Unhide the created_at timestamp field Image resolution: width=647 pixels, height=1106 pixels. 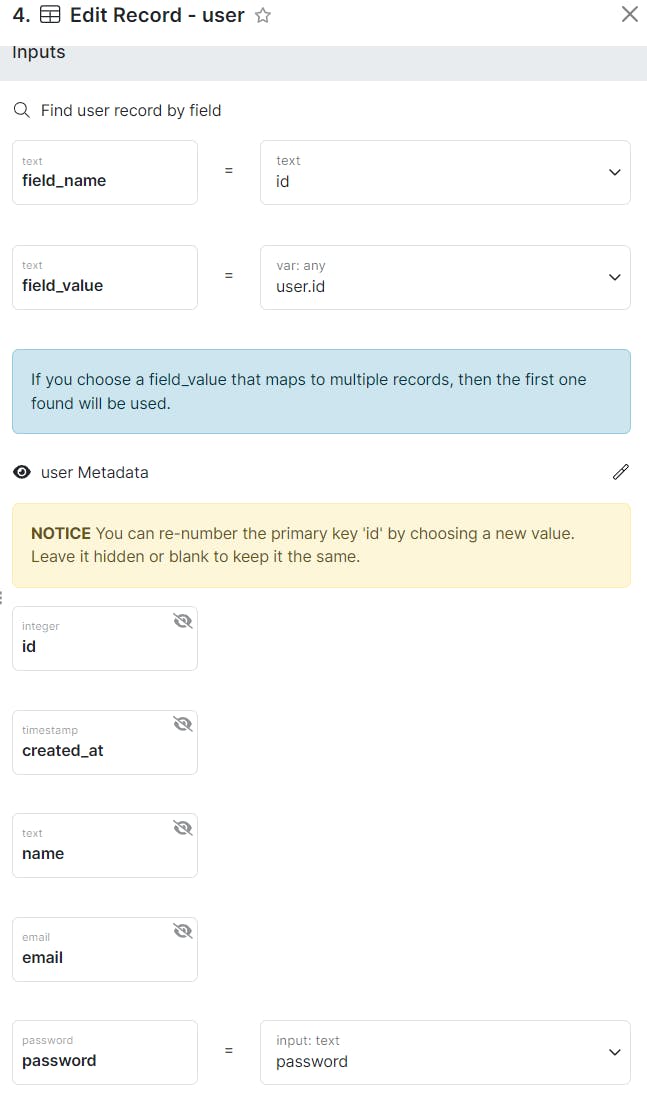click(182, 724)
